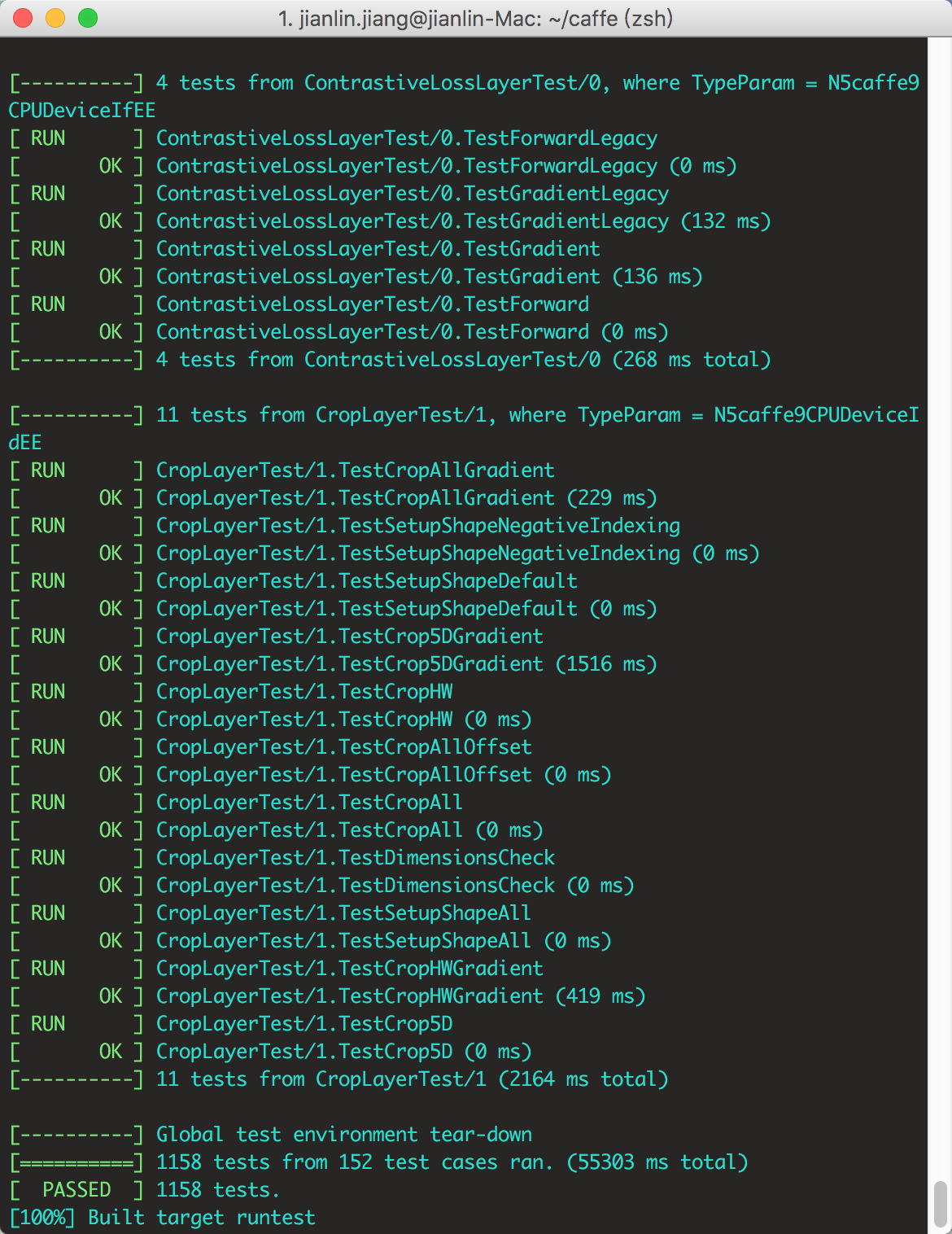The image size is (952, 1234).
Task: Click '11 tests from CropLayerTest/1, where TypeParam' line
Action: (464, 415)
